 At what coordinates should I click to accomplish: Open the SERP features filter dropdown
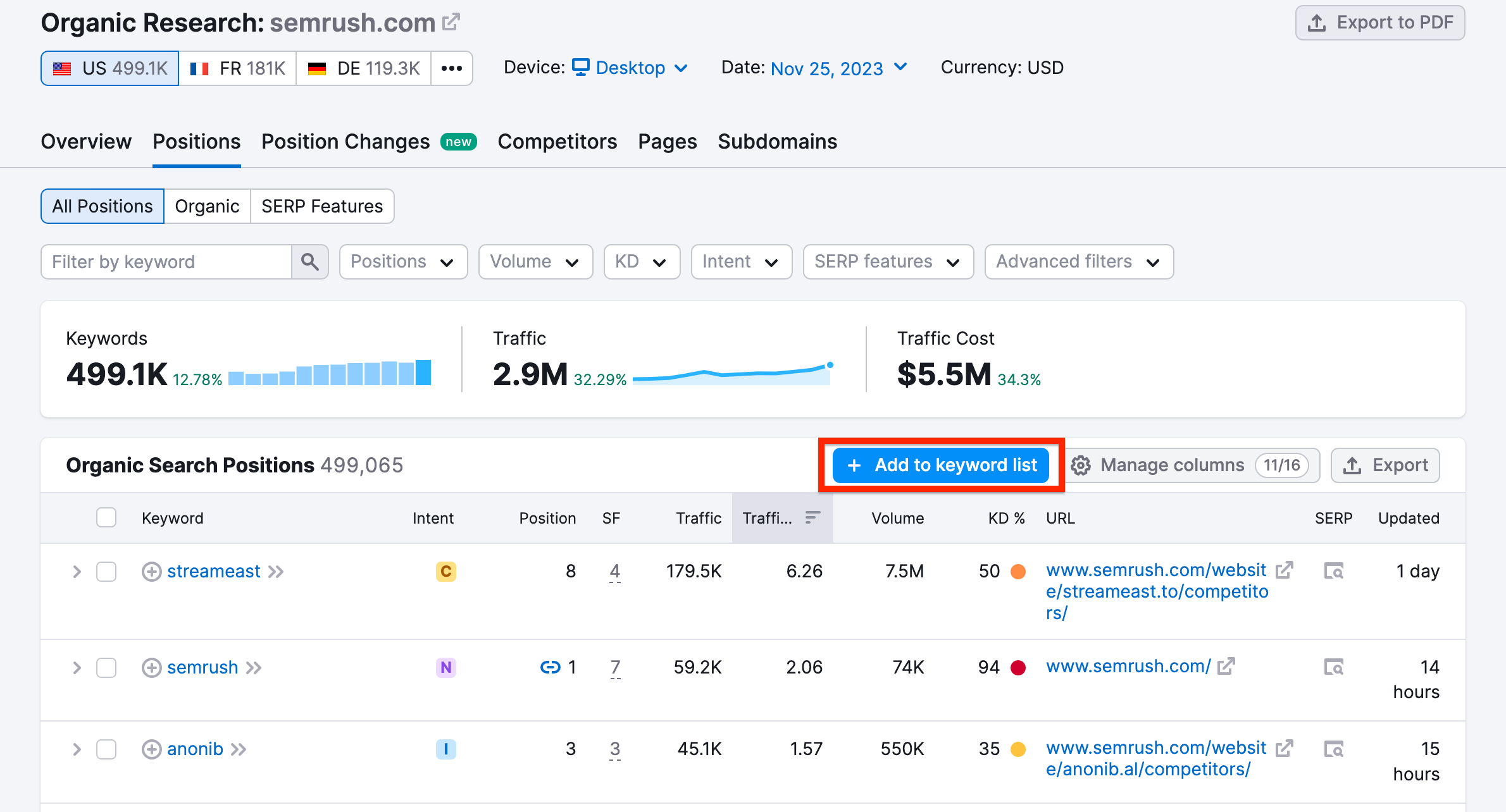pyautogui.click(x=888, y=262)
